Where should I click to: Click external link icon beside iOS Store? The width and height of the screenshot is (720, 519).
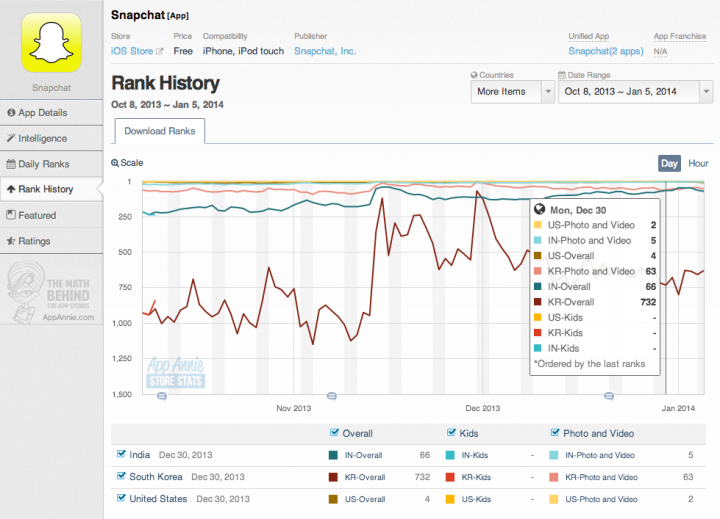click(x=159, y=51)
